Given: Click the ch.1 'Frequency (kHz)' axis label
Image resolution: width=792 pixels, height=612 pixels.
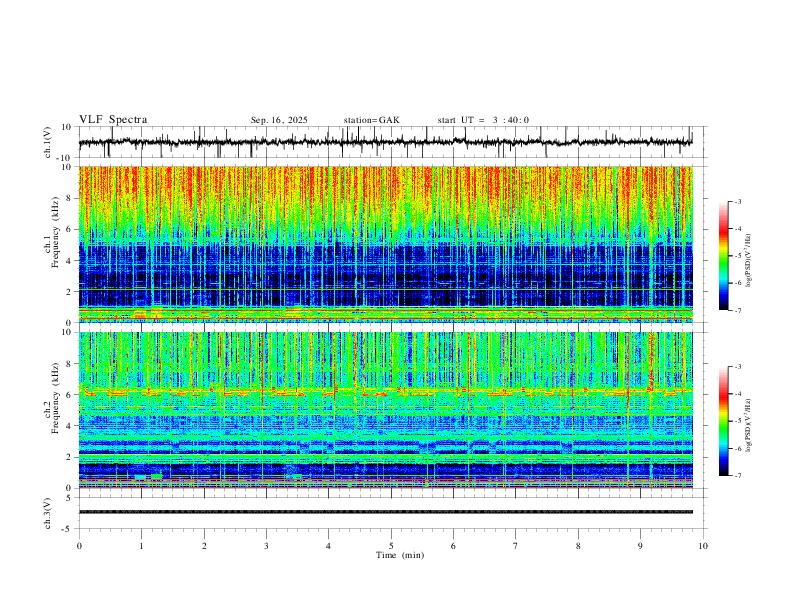Looking at the screenshot, I should [56, 232].
